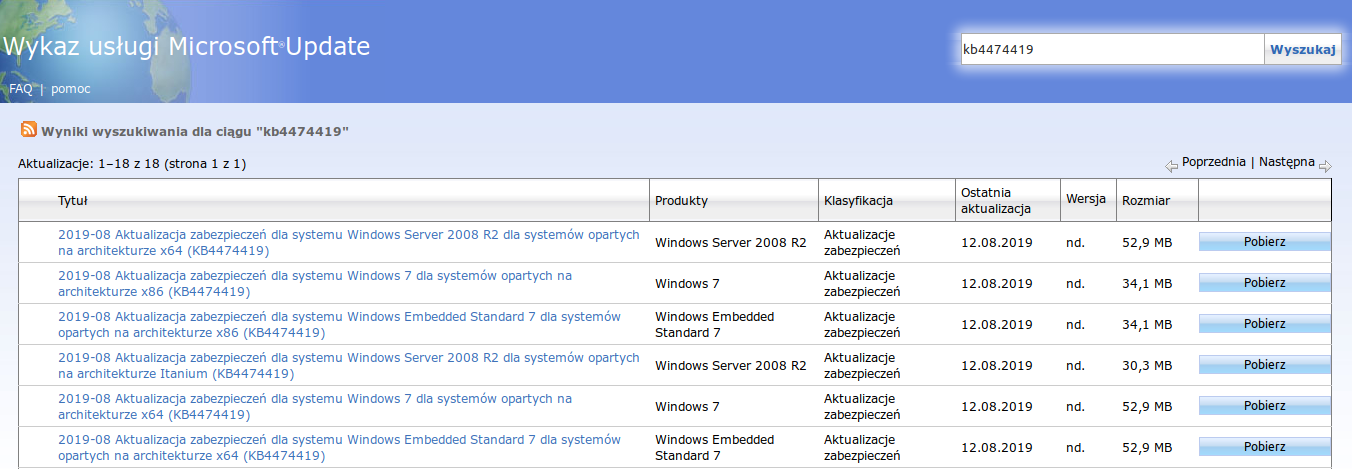Click Aktualizacje zabezpieczeń cell in Windows 7 x86 row
Screen dimensions: 1352x469
point(862,283)
